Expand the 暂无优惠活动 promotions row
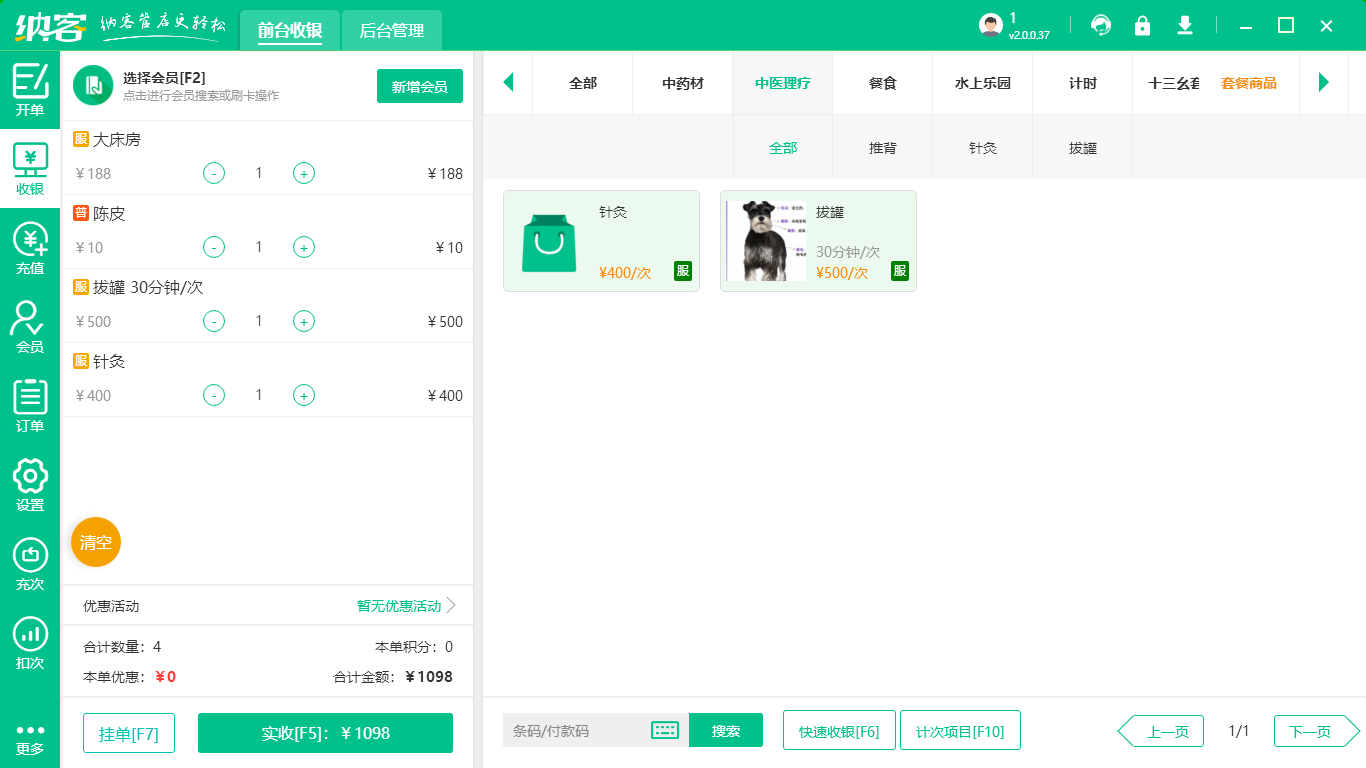The width and height of the screenshot is (1366, 768). click(x=399, y=606)
